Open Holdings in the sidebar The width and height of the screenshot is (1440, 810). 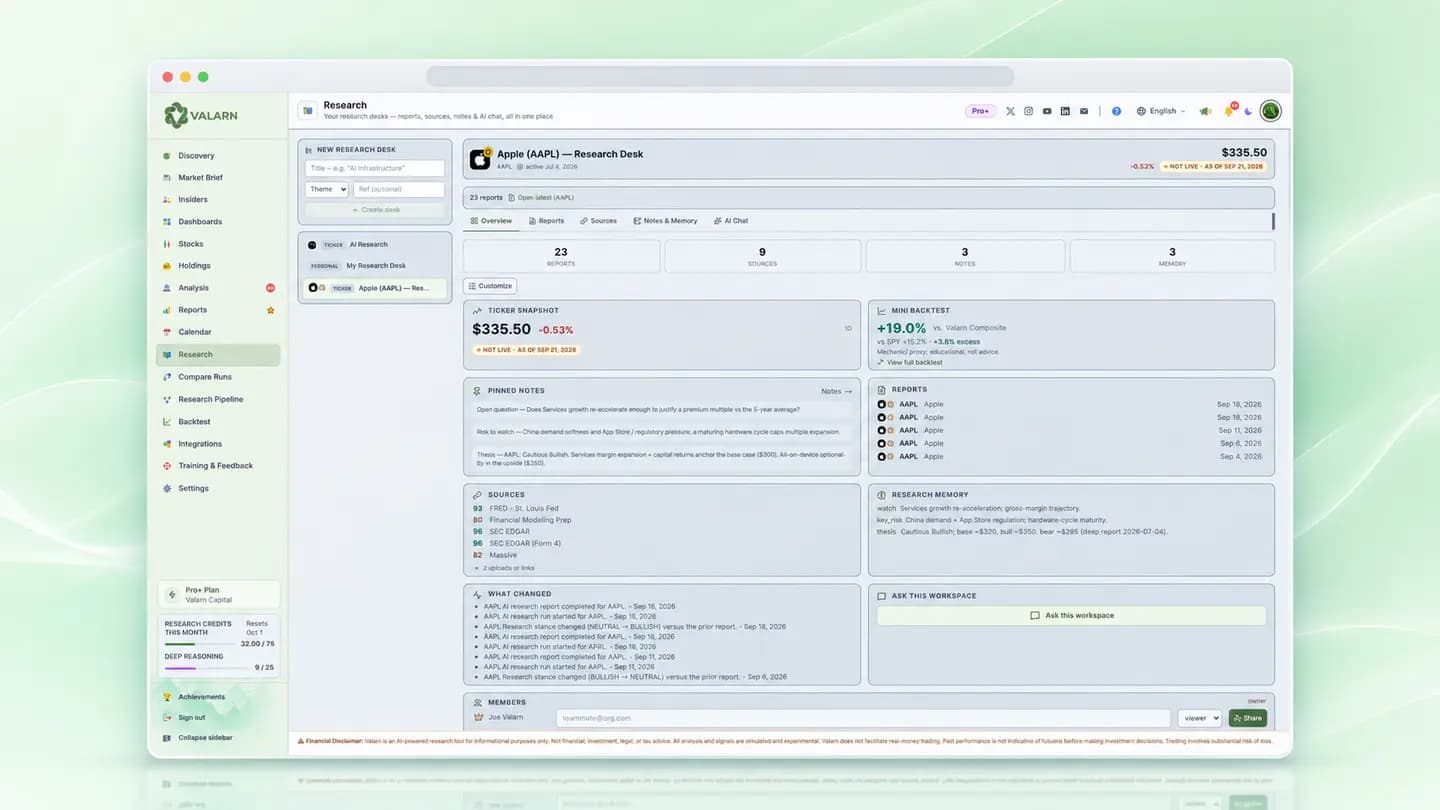[218, 266]
